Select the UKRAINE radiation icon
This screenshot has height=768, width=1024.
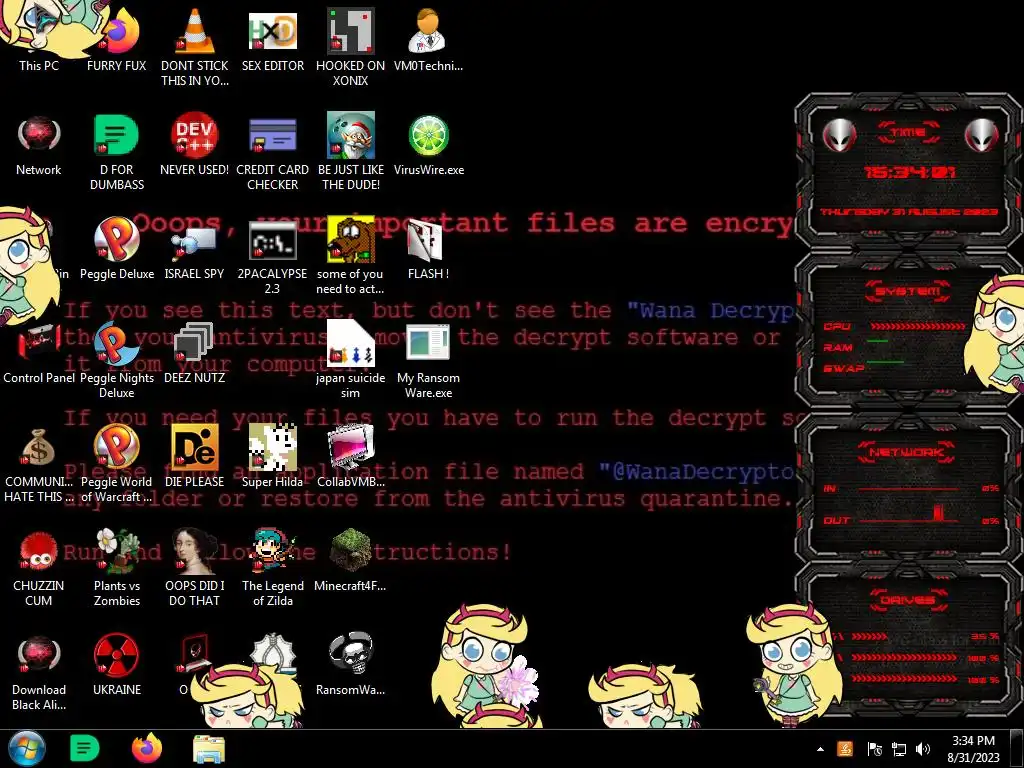(x=116, y=665)
